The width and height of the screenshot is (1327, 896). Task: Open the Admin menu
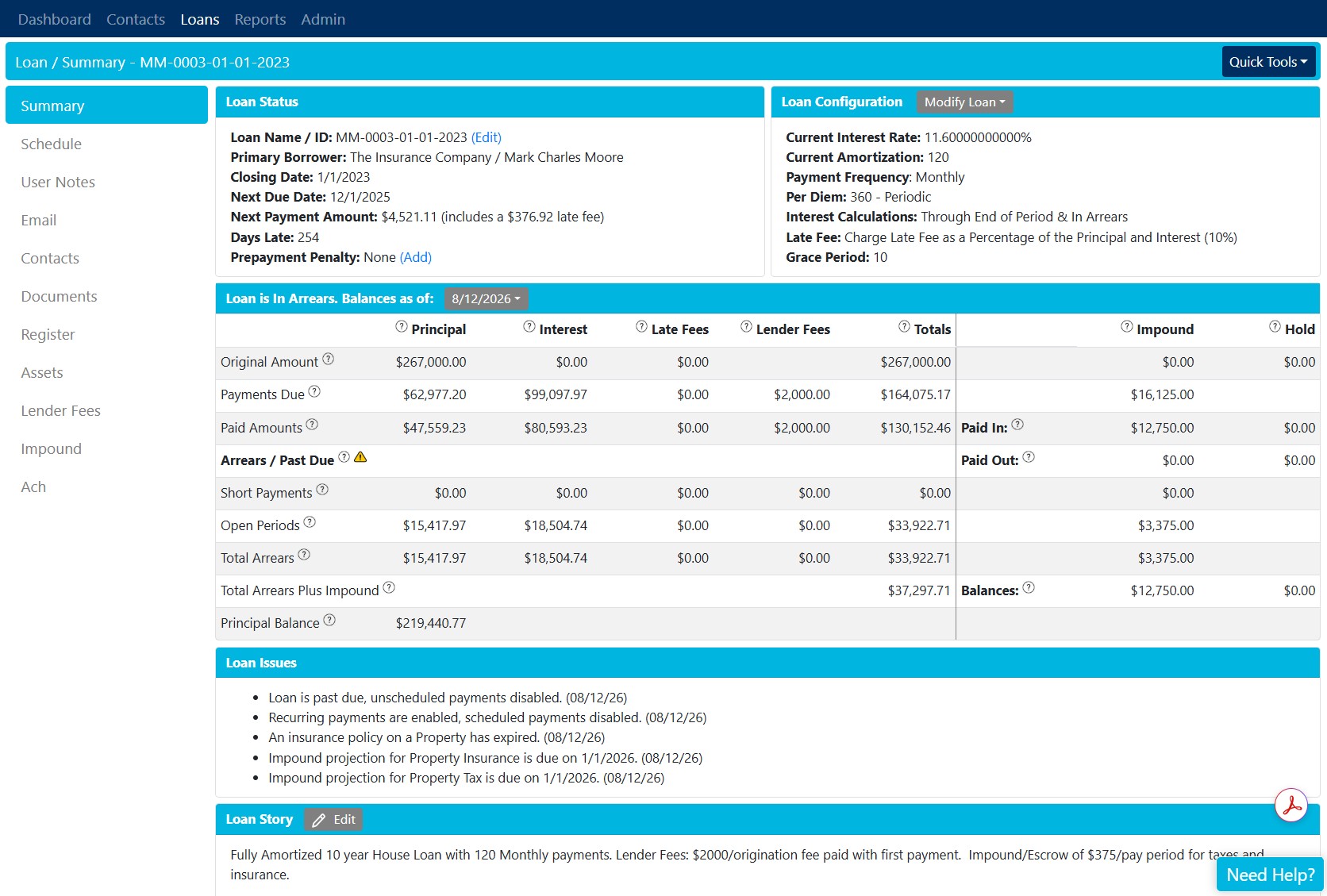[323, 19]
